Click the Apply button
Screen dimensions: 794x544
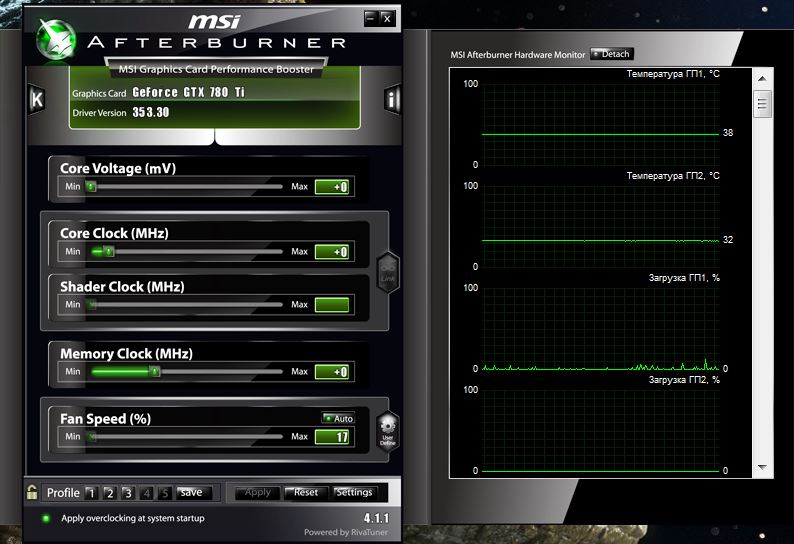[x=257, y=492]
